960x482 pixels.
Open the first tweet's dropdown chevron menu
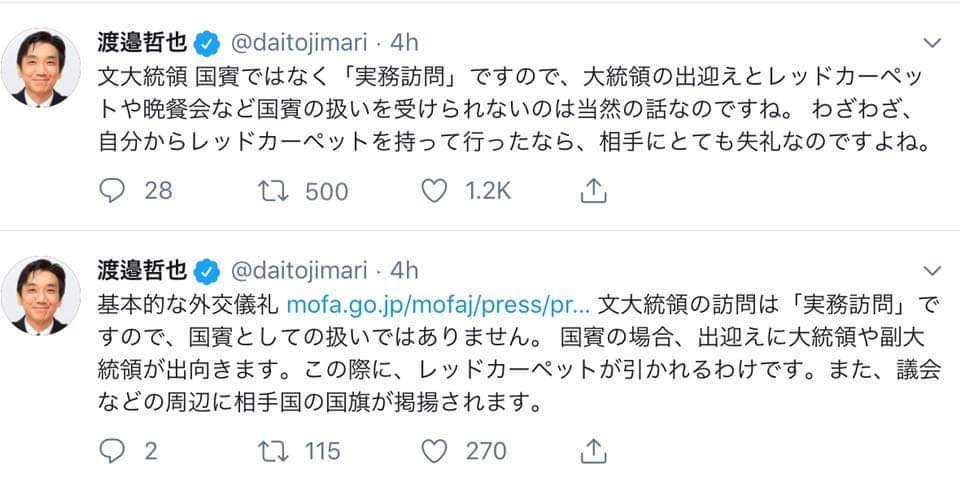930,43
